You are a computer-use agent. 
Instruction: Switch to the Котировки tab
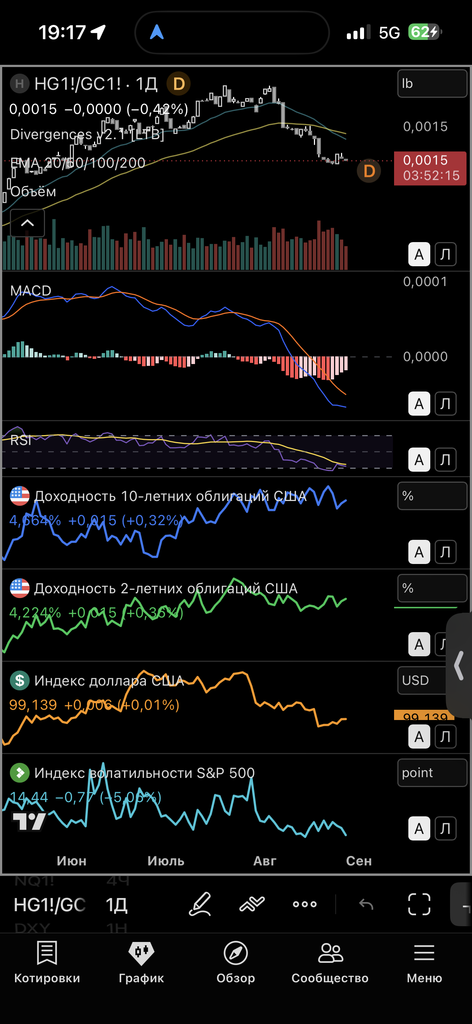pos(47,964)
